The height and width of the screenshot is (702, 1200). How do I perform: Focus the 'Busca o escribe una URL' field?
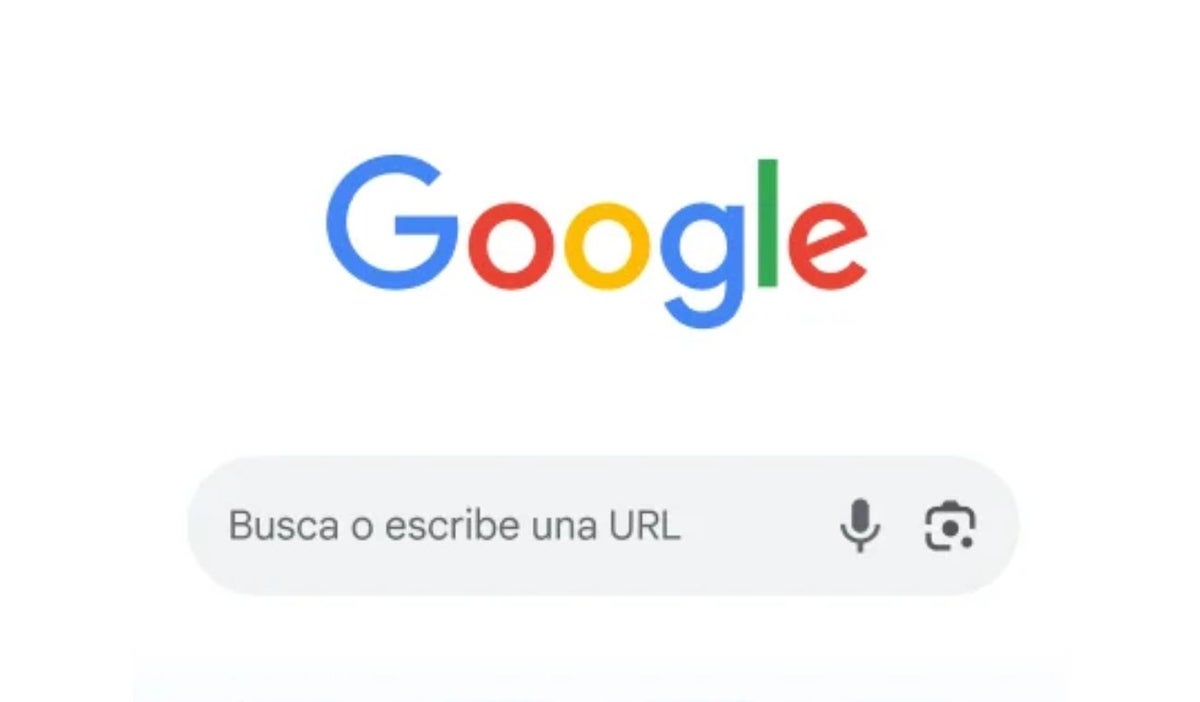(603, 526)
